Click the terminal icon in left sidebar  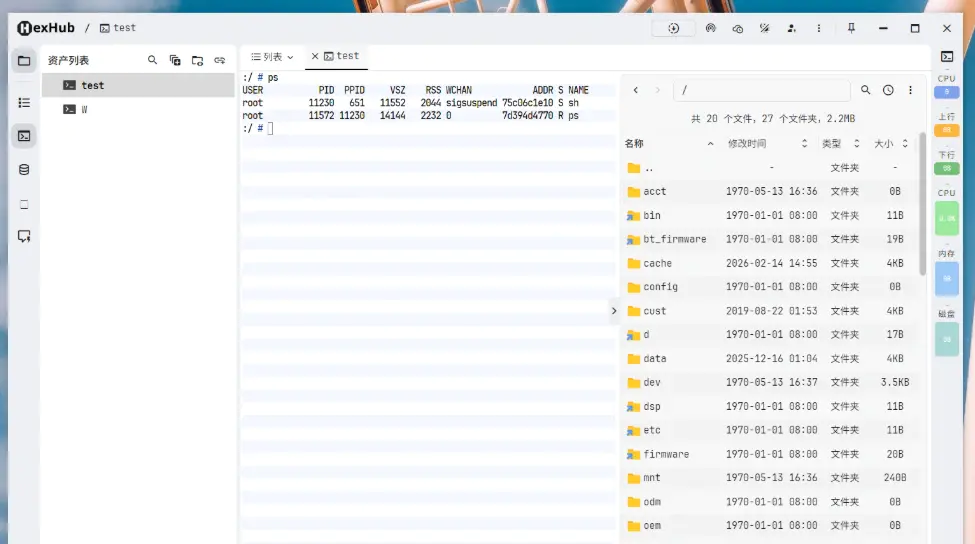pos(24,136)
